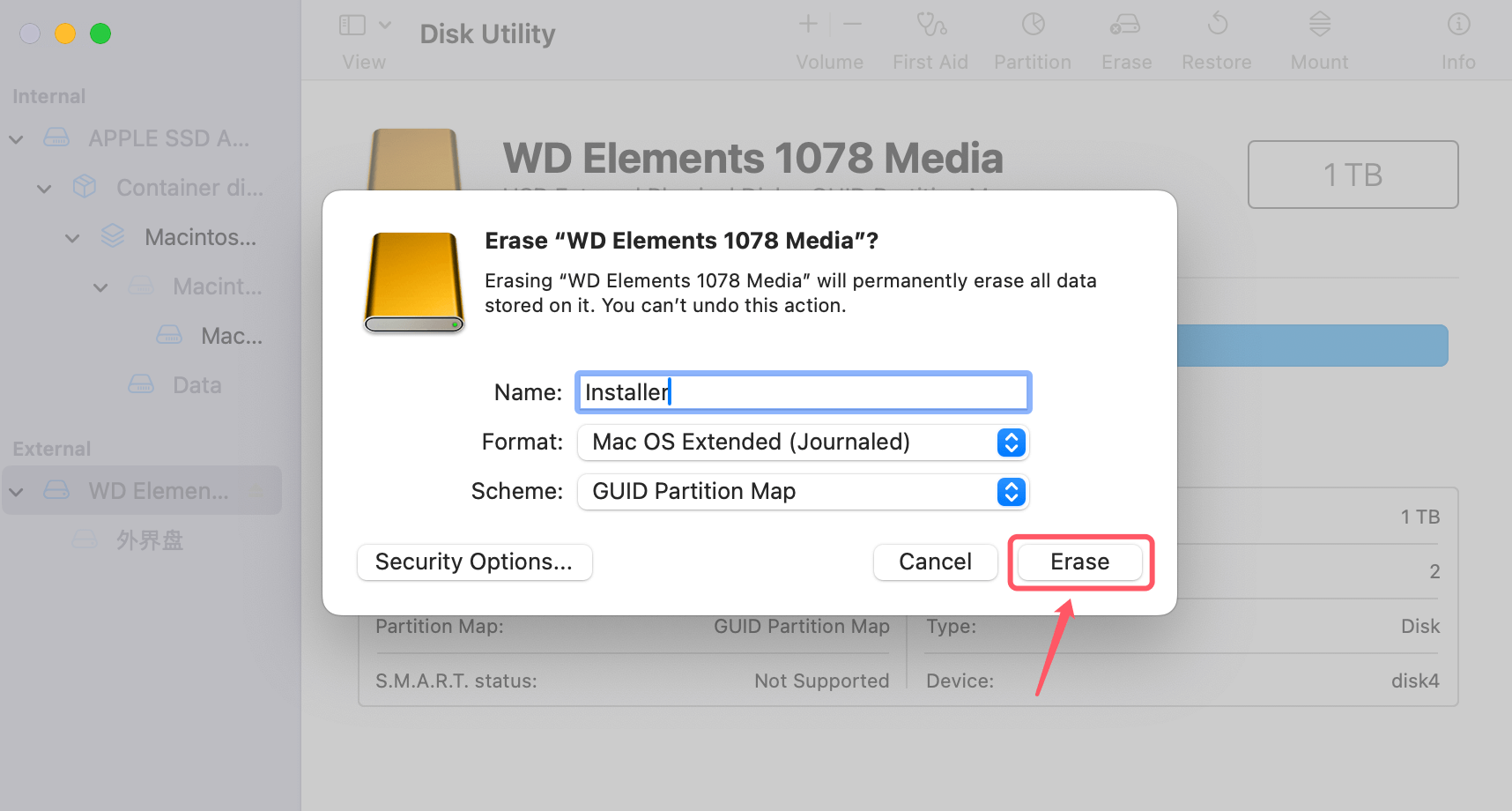Collapse the Container disk tree item
1512x811 pixels.
point(44,188)
